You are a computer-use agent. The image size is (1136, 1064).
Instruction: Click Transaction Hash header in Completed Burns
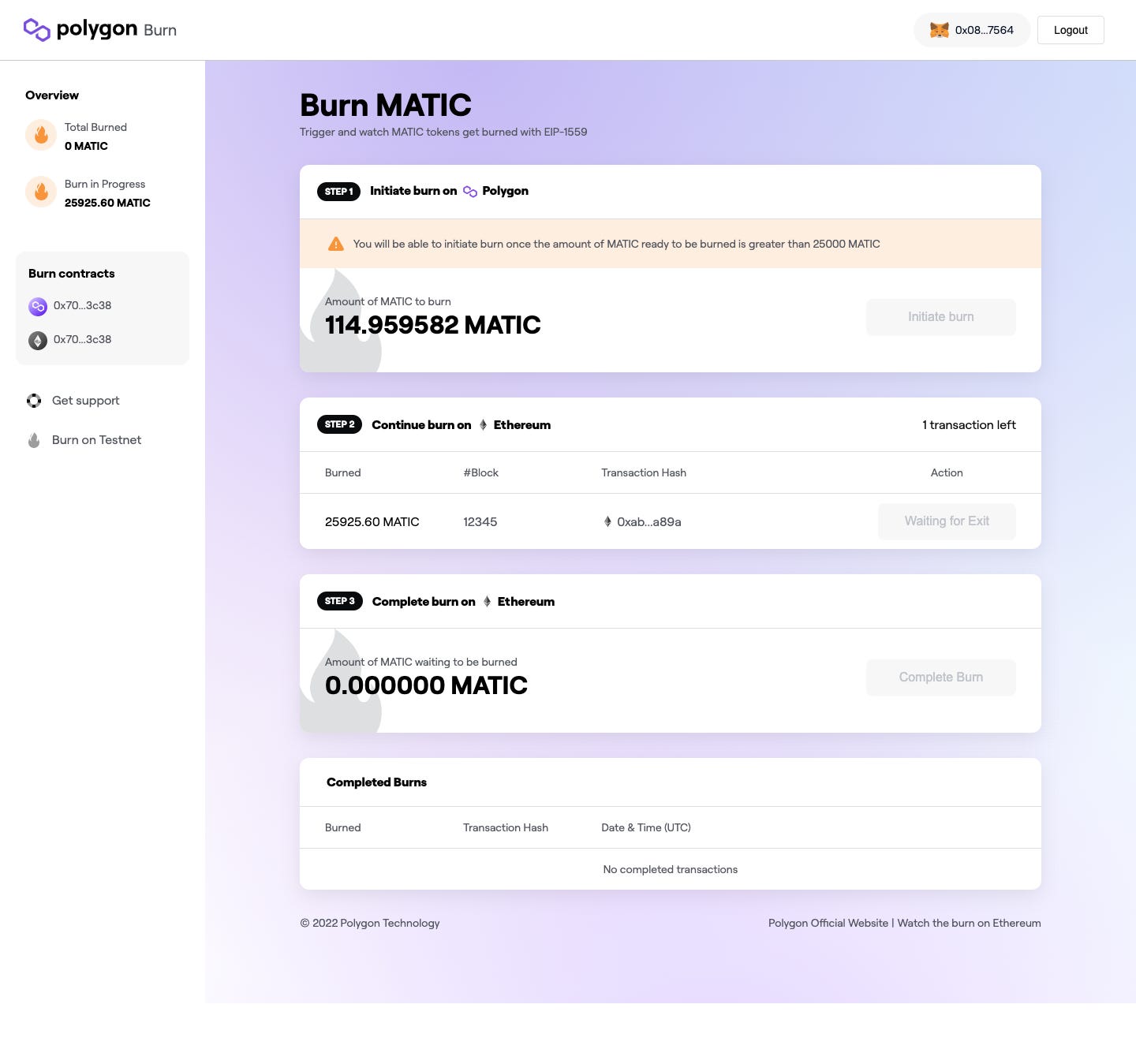(506, 827)
